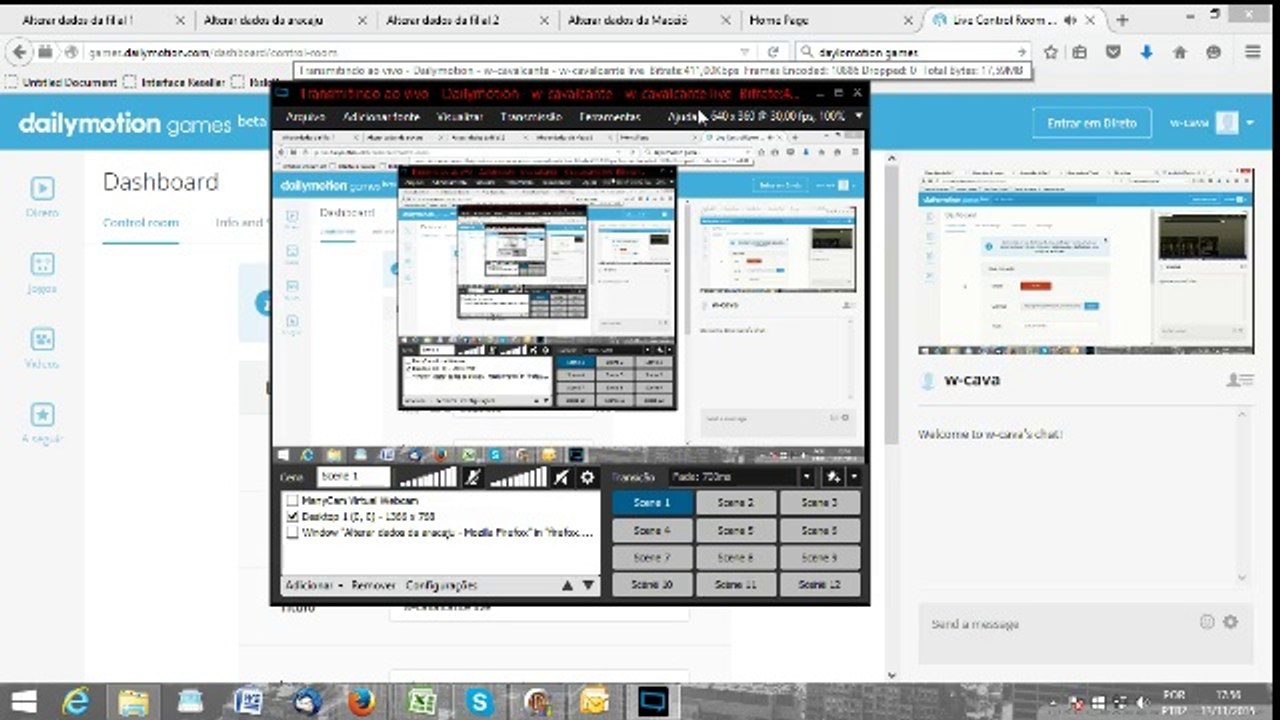Screen dimensions: 1280x720
Task: Move selected source up with the arrow
Action: [x=568, y=585]
